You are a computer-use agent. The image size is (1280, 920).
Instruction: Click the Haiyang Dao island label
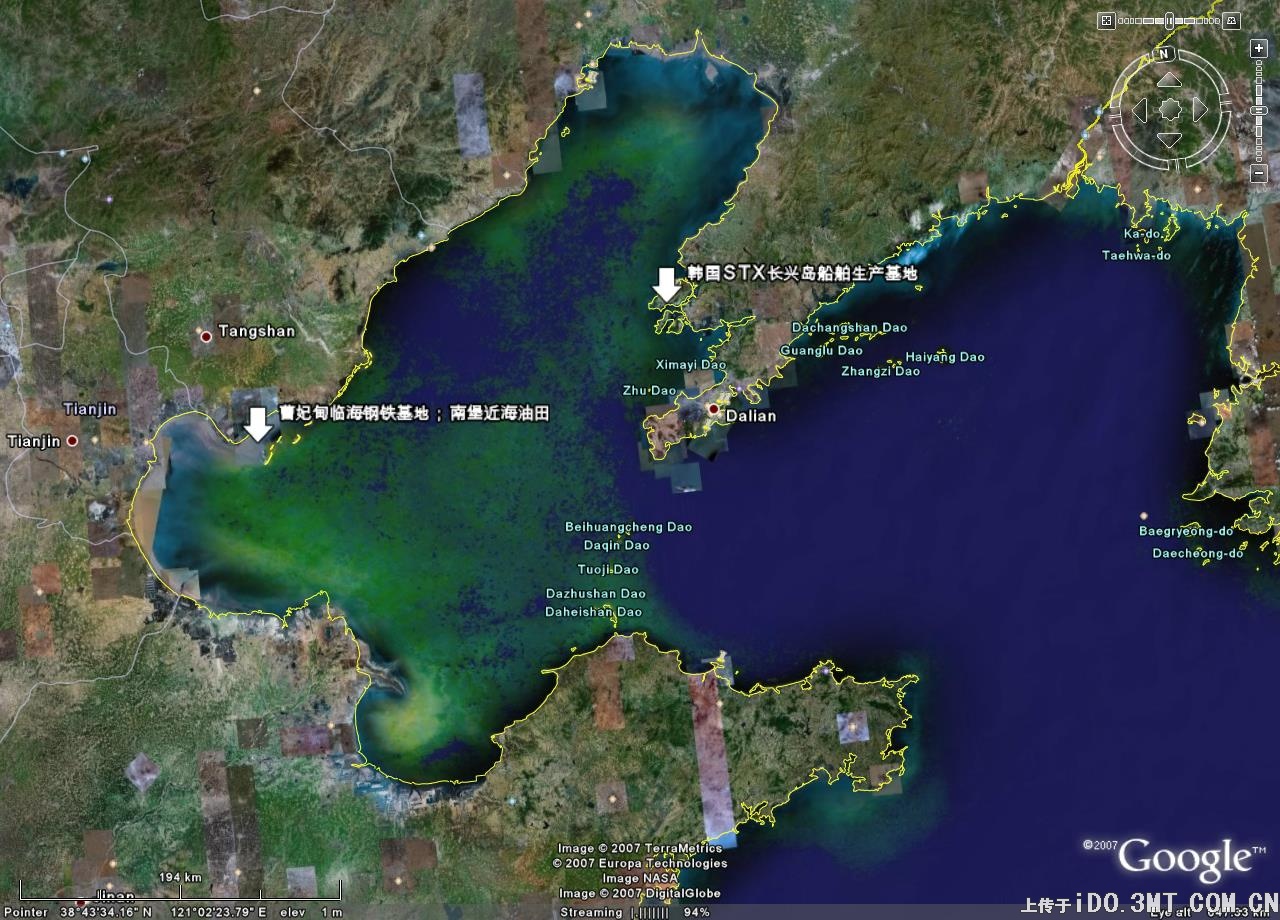pos(945,357)
